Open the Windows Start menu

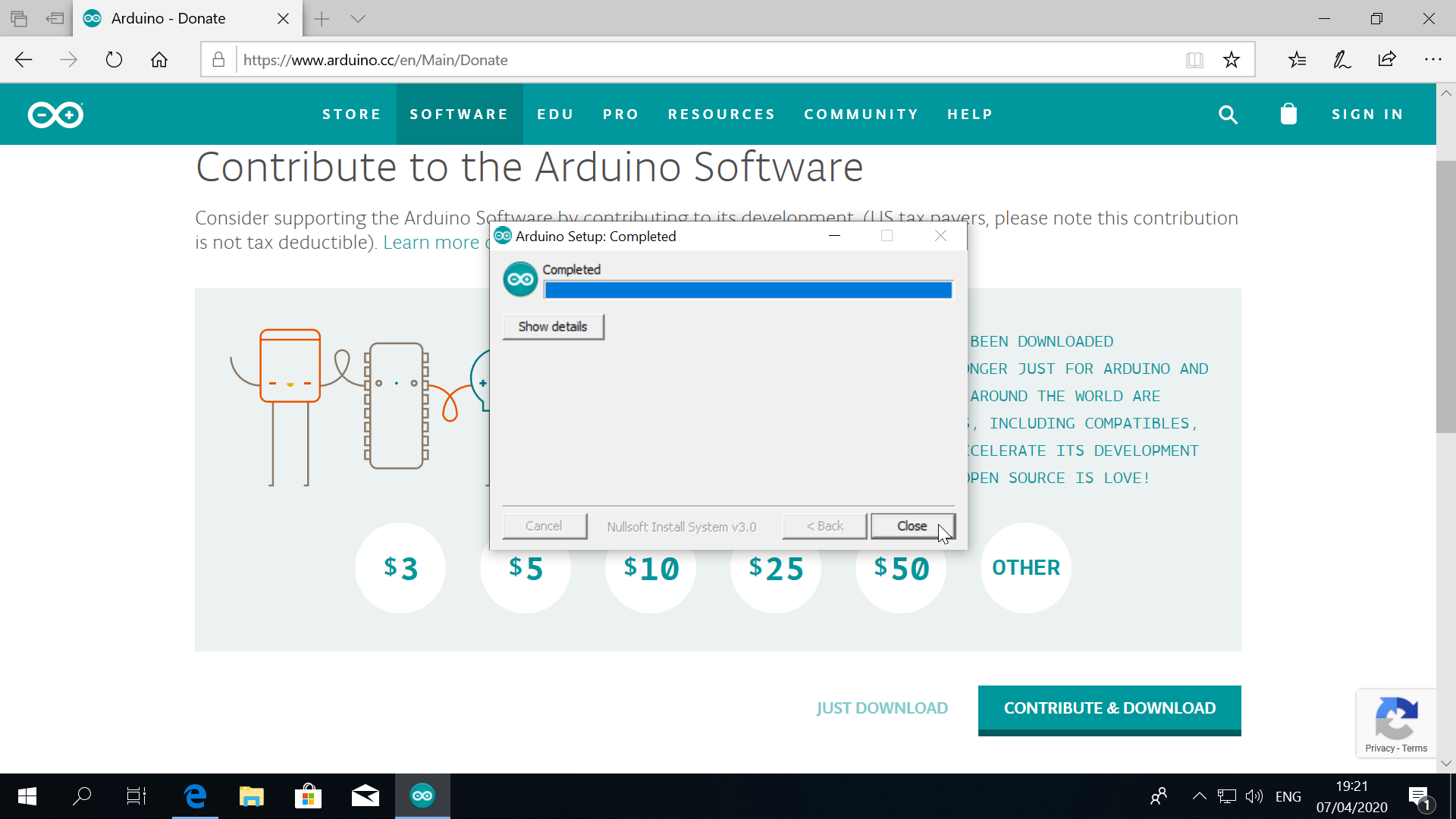27,796
